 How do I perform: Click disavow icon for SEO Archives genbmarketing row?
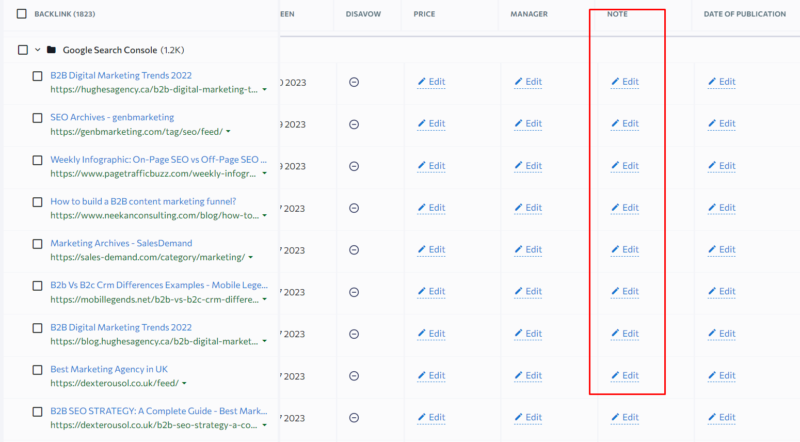coord(354,125)
